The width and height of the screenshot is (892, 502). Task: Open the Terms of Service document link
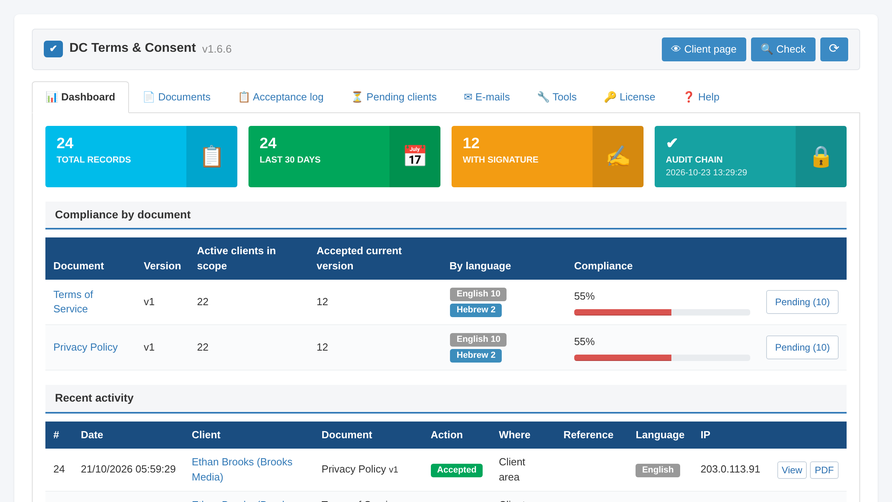(73, 302)
